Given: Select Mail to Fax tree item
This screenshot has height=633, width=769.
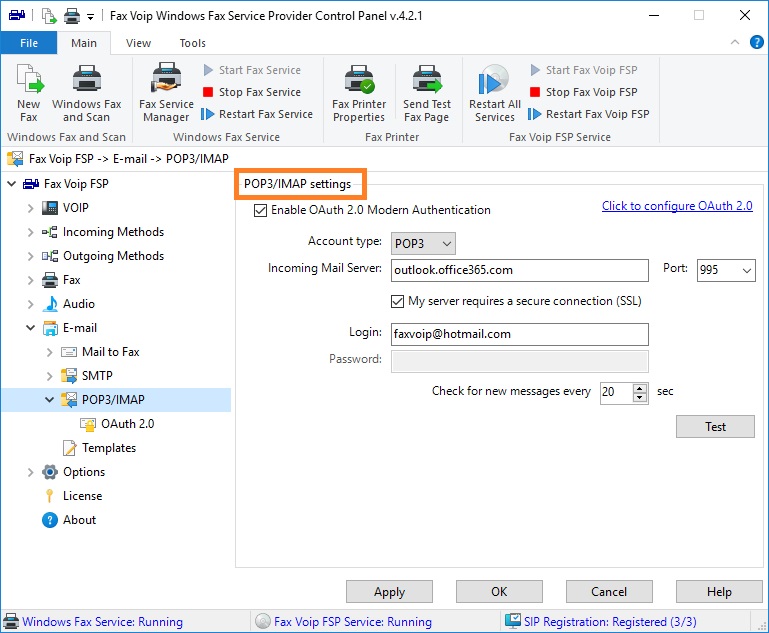Looking at the screenshot, I should pos(110,352).
